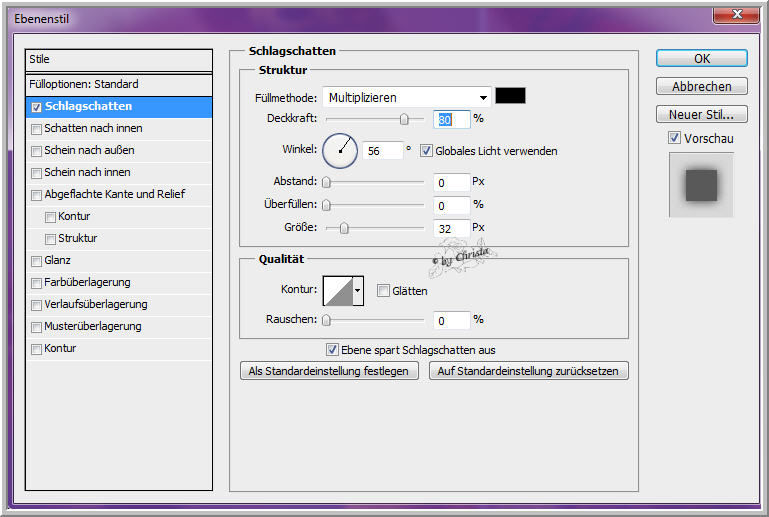Open the Kontur contour picker arrow
The image size is (769, 517).
tap(358, 290)
